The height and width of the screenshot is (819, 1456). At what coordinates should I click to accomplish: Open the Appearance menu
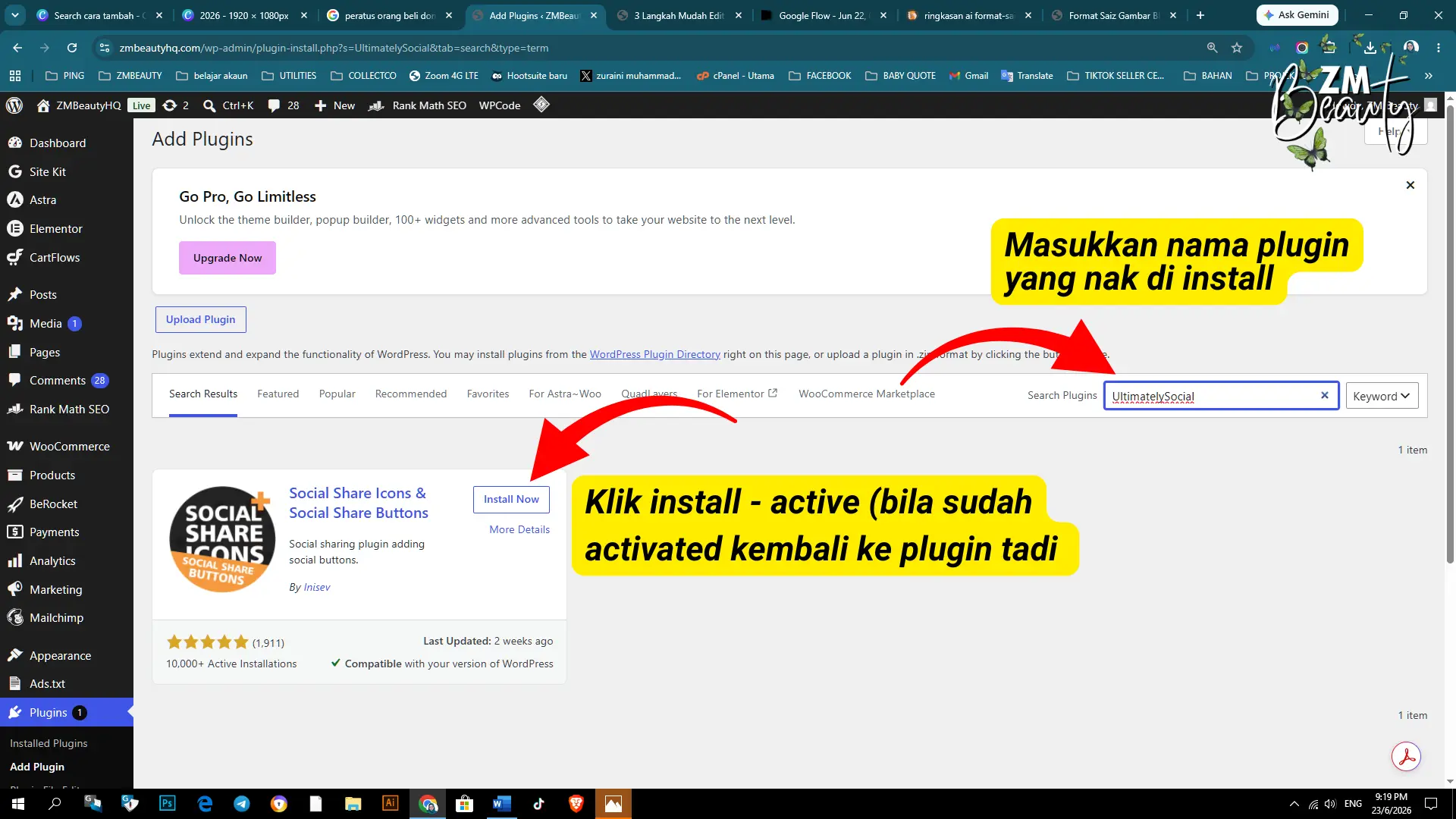coord(60,655)
